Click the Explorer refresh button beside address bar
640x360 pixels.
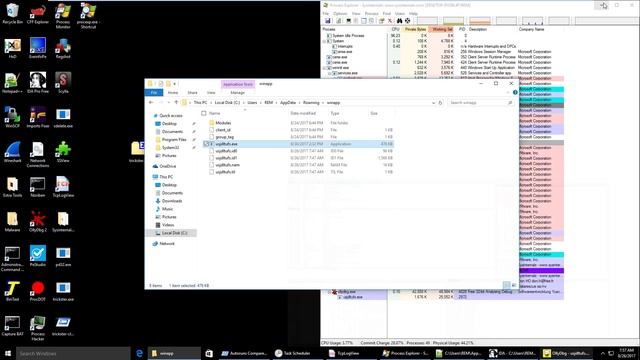click(x=440, y=103)
